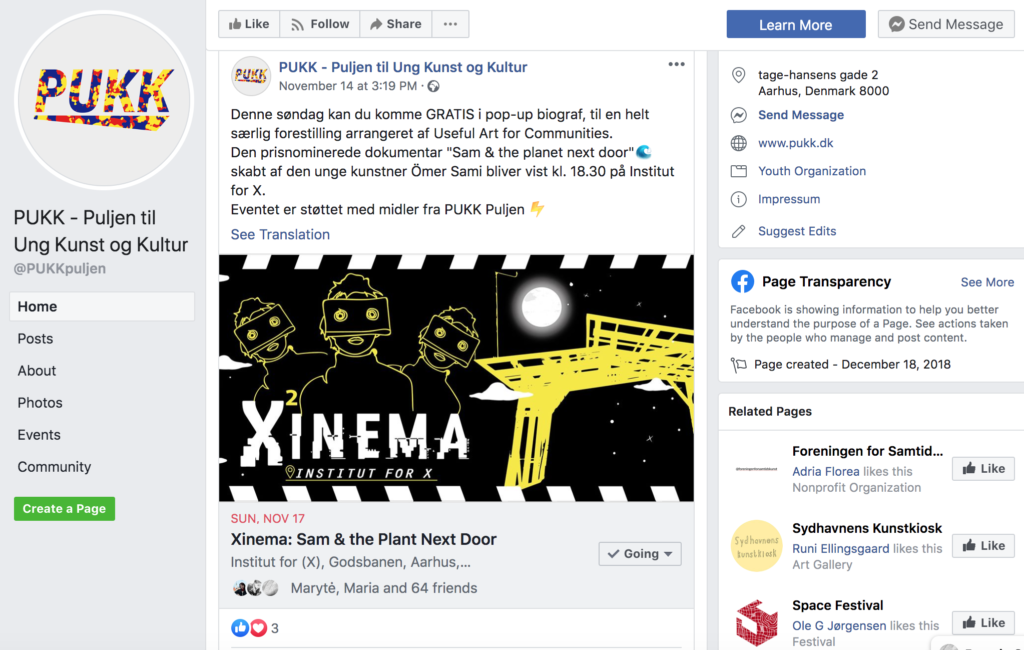Open the Sydhavnens Kunstkiosk page name
Screen dimensions: 1024x650
(x=867, y=528)
